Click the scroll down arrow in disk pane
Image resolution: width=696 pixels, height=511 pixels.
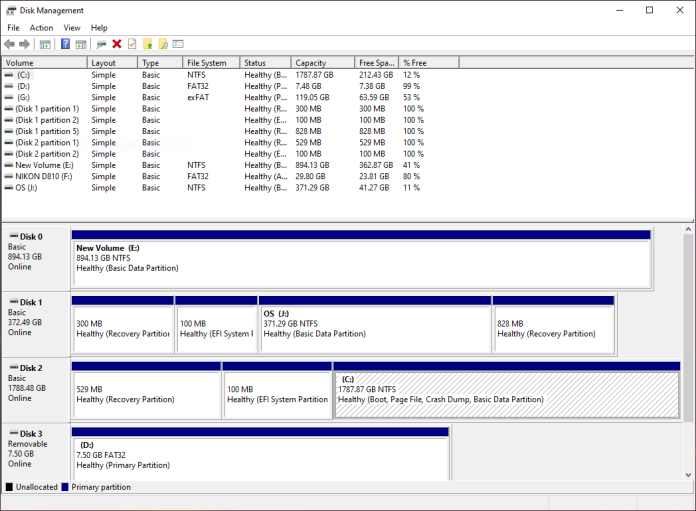pyautogui.click(x=688, y=475)
